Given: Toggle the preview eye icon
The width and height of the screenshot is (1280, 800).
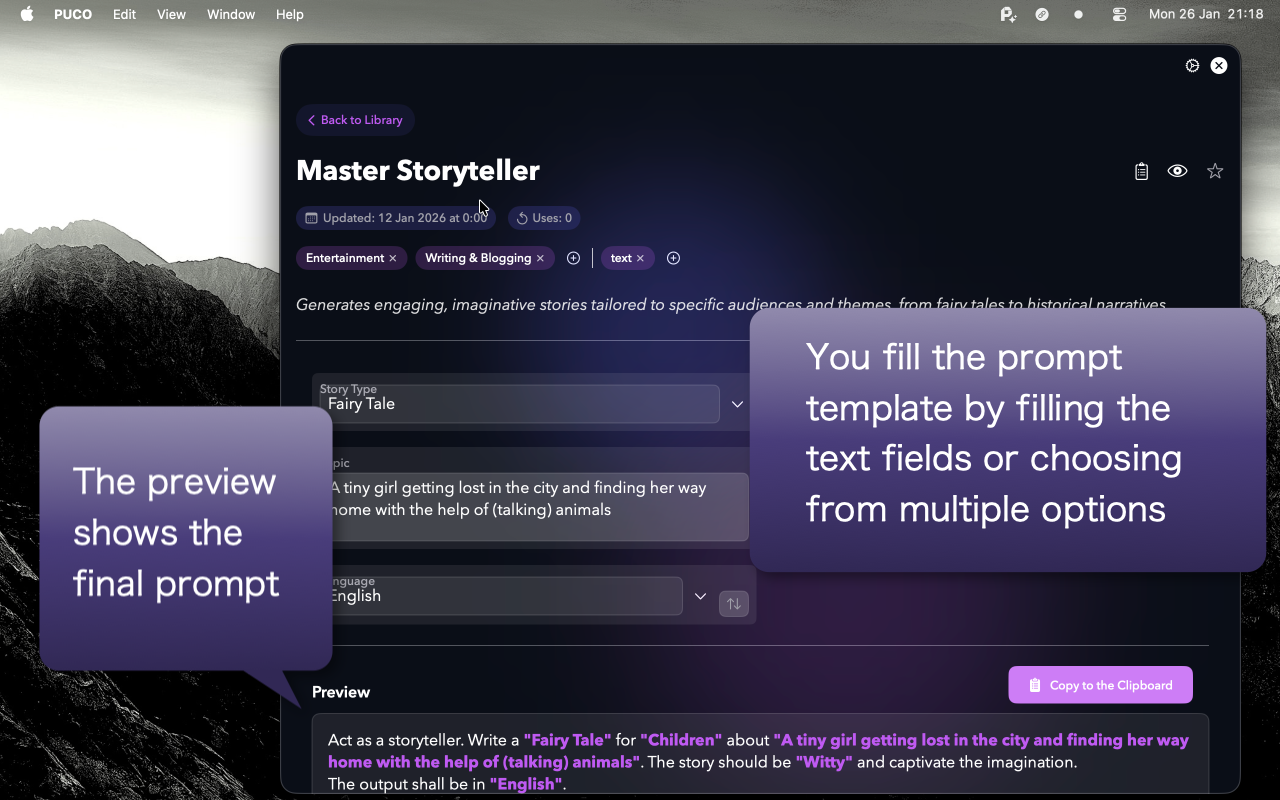Looking at the screenshot, I should (x=1177, y=170).
